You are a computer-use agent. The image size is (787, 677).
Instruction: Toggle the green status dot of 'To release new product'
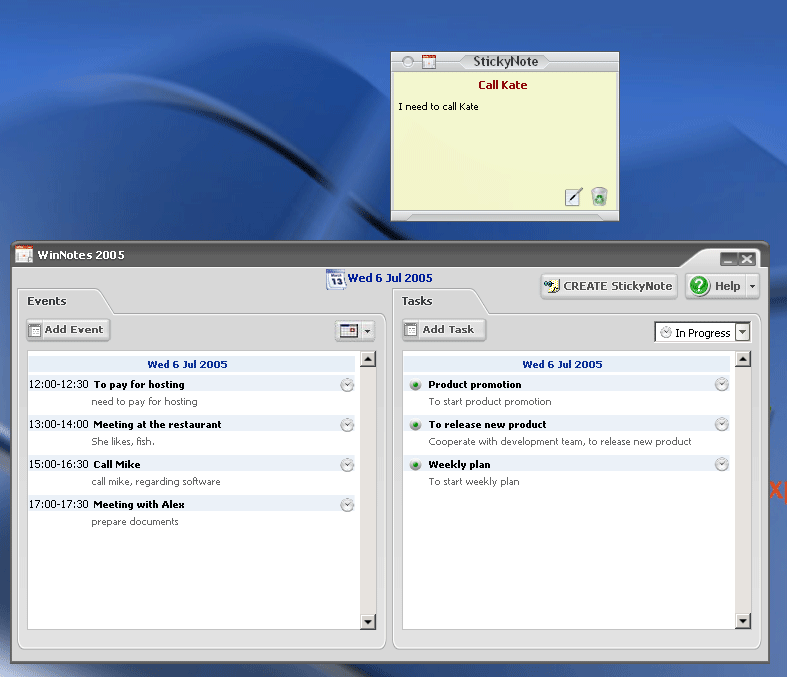pos(415,425)
